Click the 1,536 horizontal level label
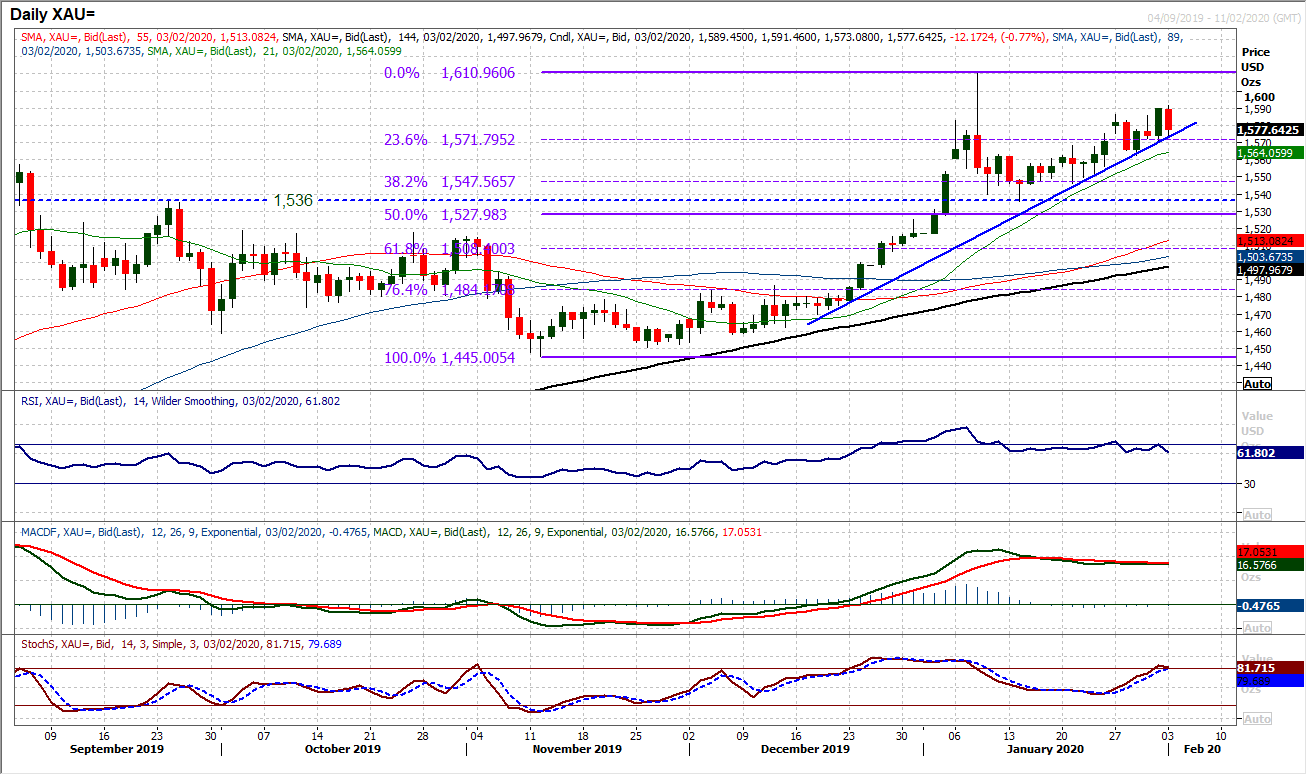Screen dimensions: 1307x775 [294, 201]
